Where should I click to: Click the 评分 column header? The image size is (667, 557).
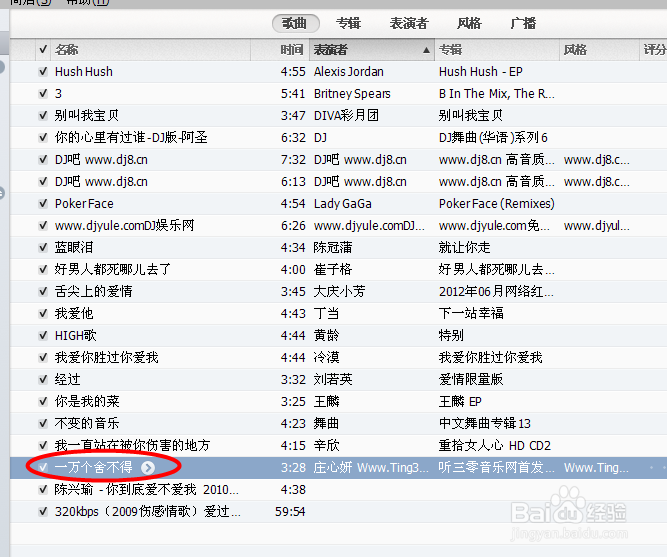point(653,50)
